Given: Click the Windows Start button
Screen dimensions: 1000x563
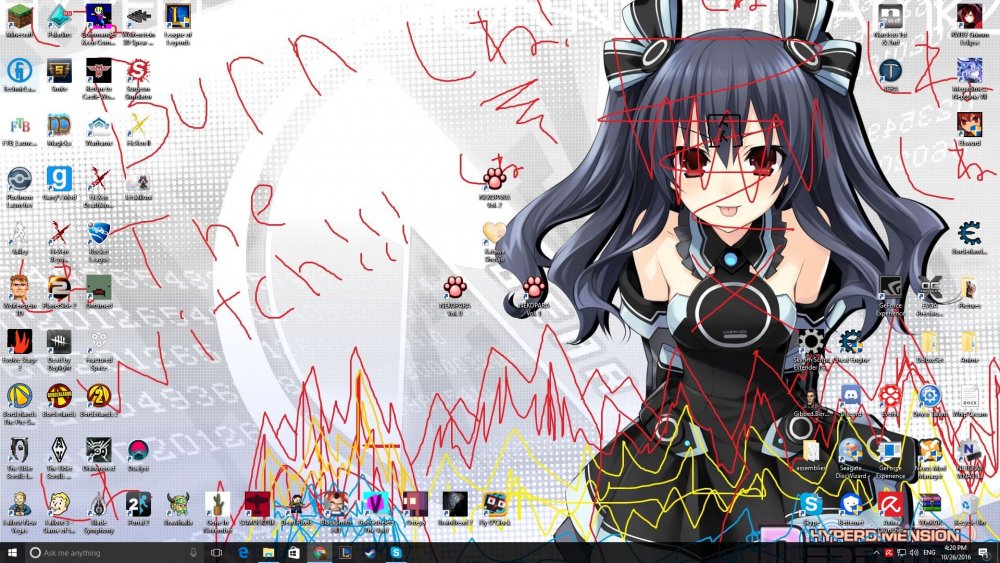Looking at the screenshot, I should pyautogui.click(x=11, y=552).
